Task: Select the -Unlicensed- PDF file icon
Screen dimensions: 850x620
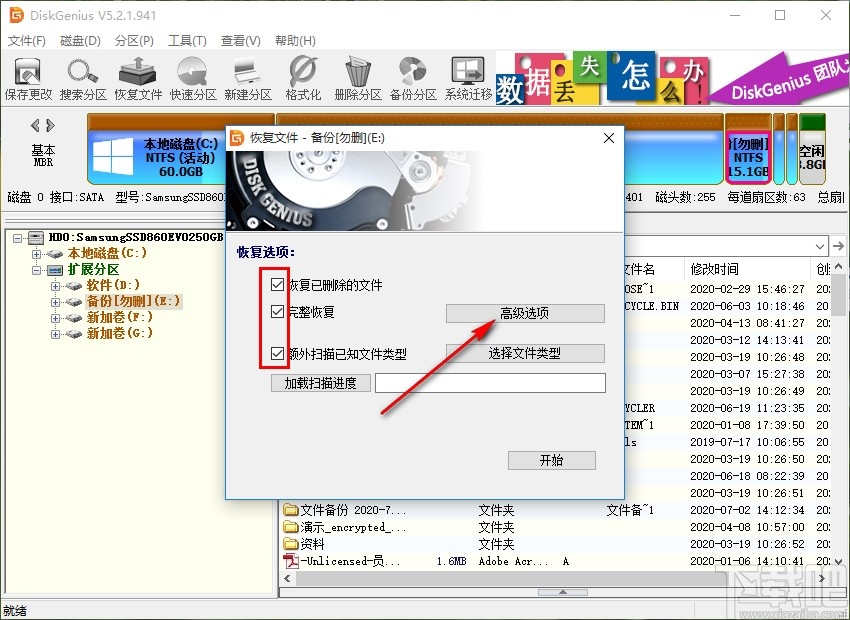Action: 291,561
